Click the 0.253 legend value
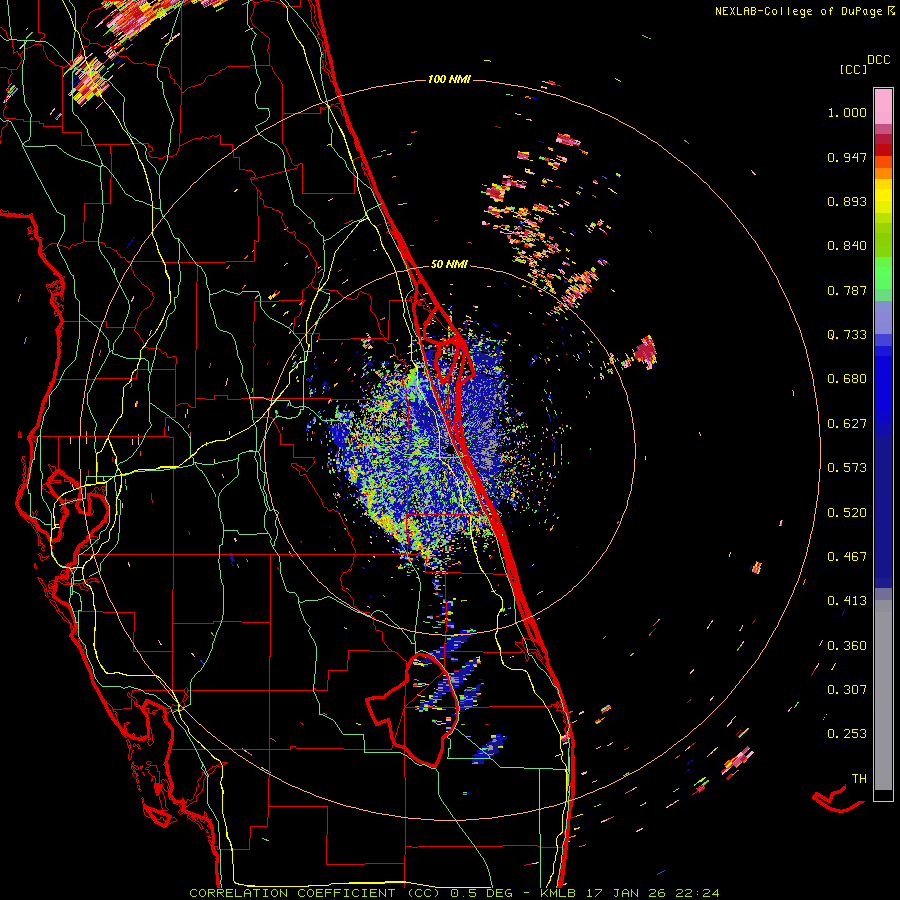Viewport: 900px width, 900px height. pos(847,734)
